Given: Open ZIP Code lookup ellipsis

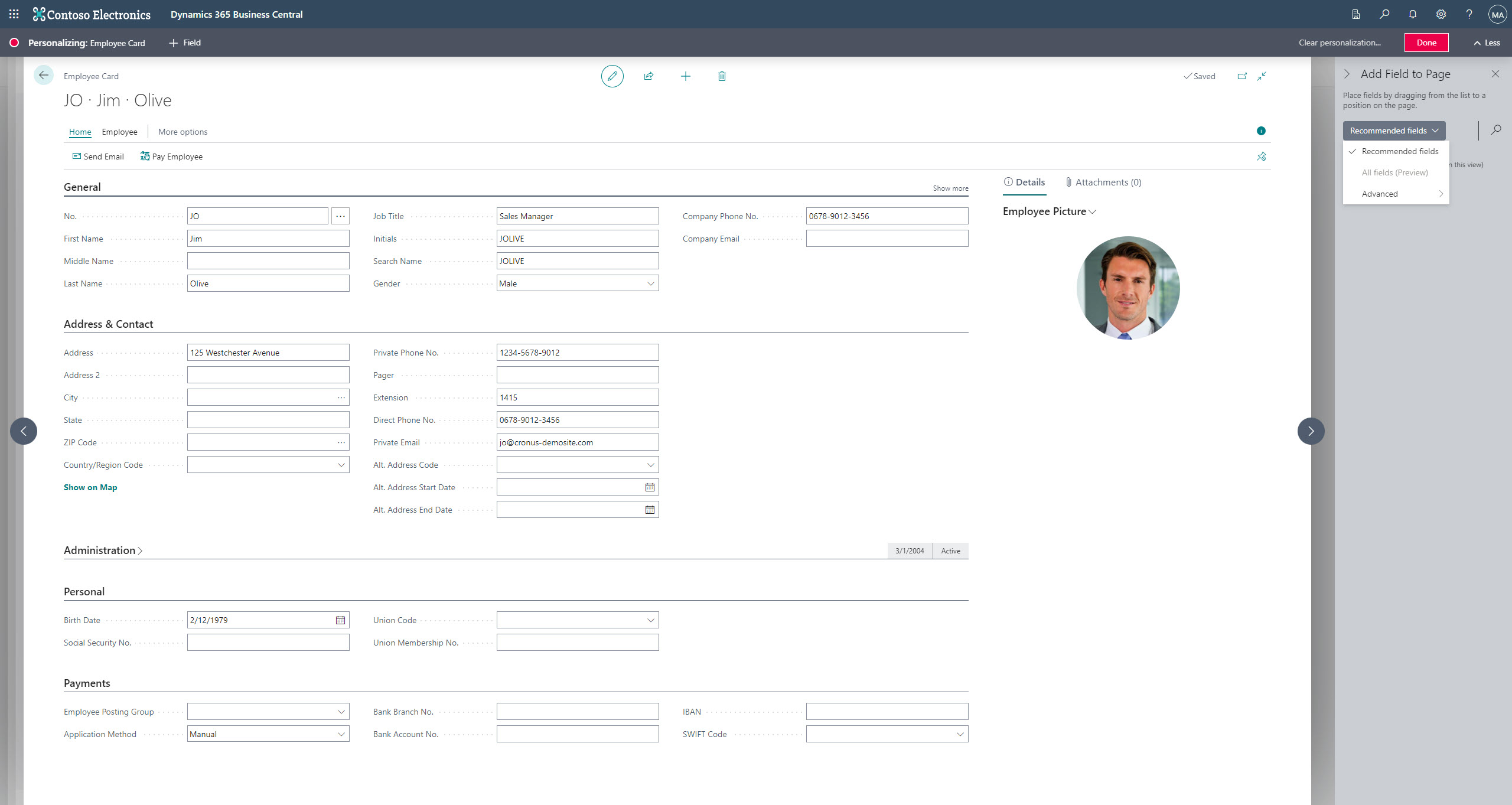Looking at the screenshot, I should click(x=341, y=442).
